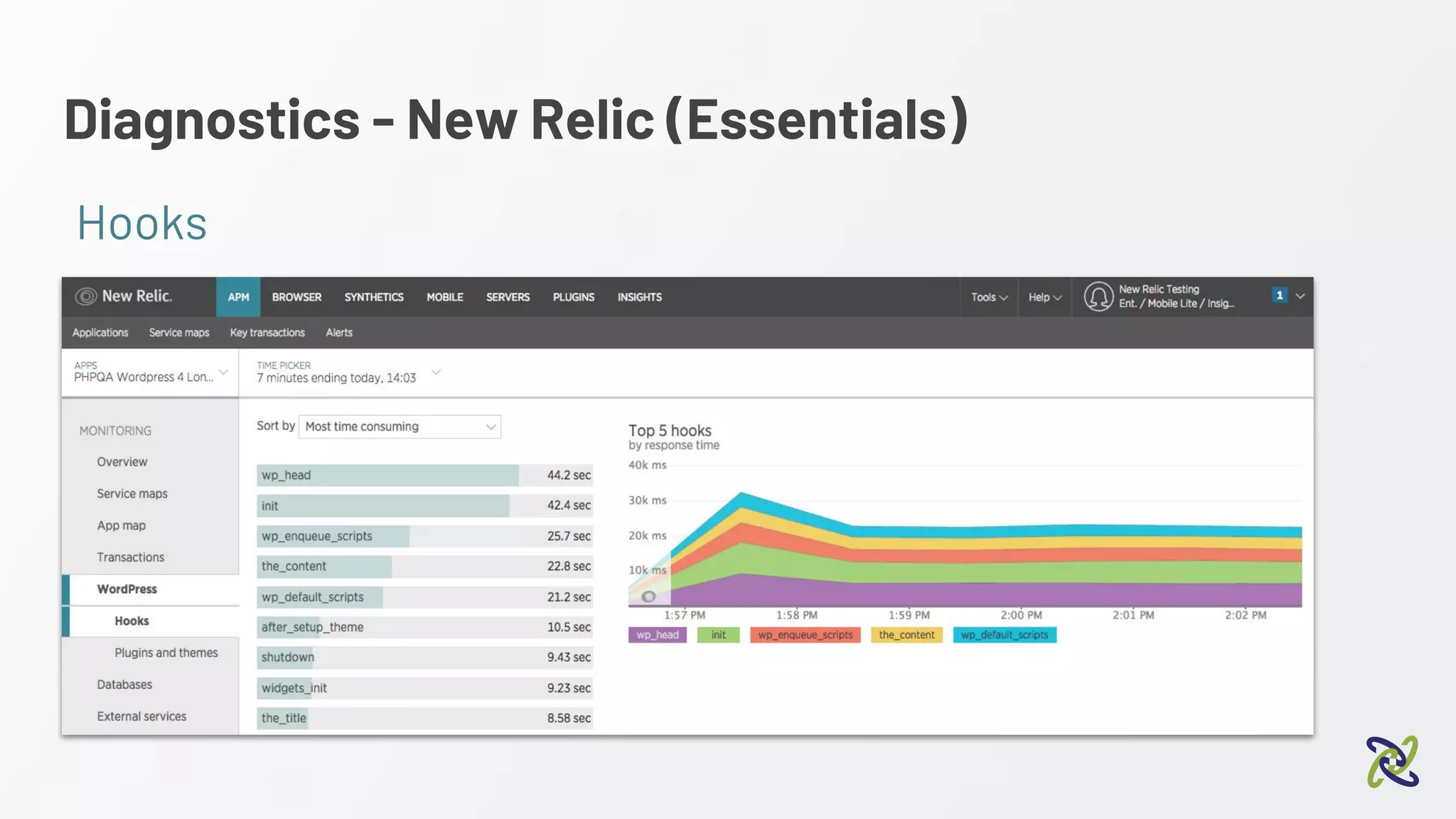
Task: Switch to the Insights tab
Action: (639, 297)
